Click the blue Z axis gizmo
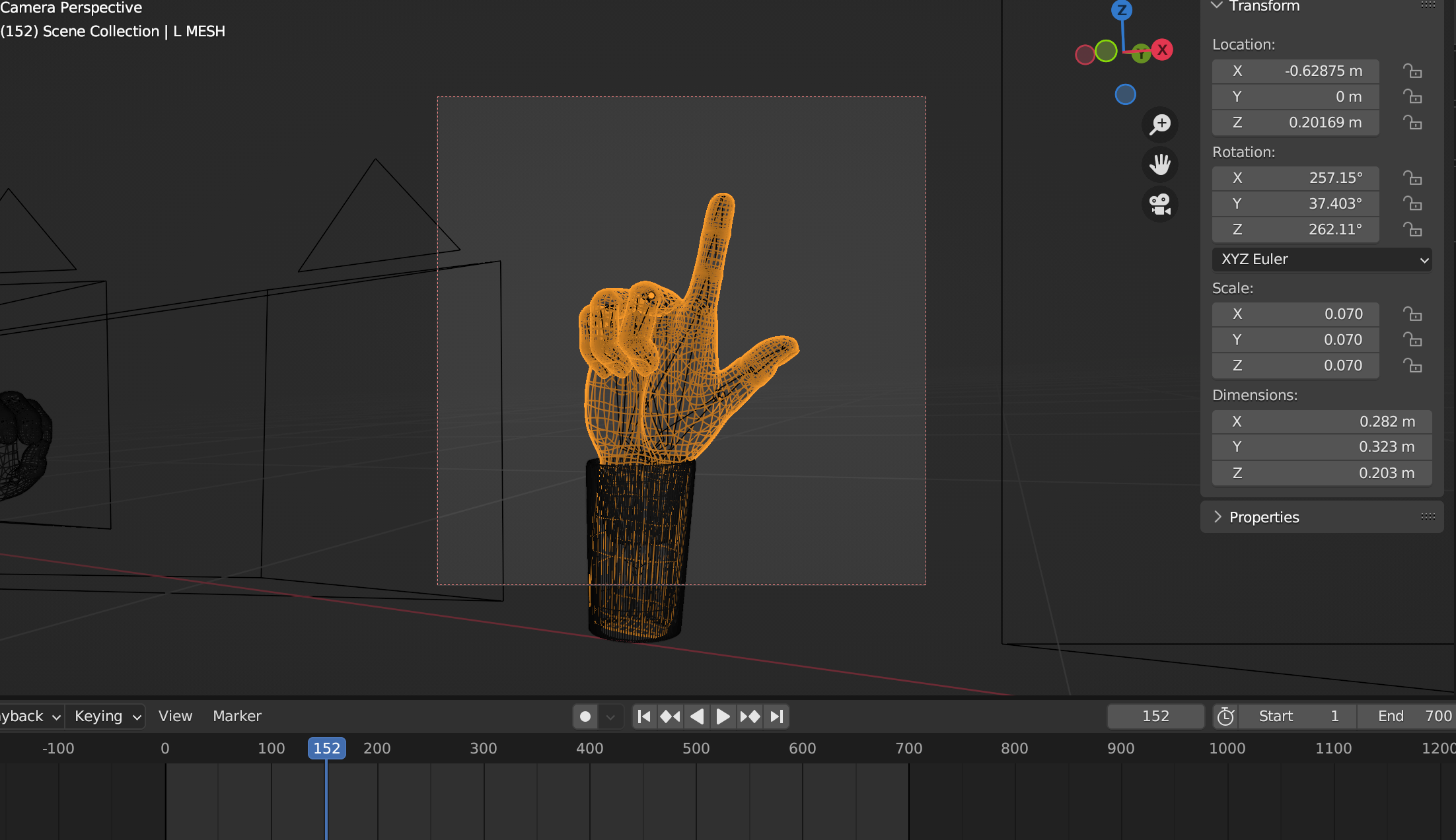Viewport: 1456px width, 840px height. [1122, 10]
